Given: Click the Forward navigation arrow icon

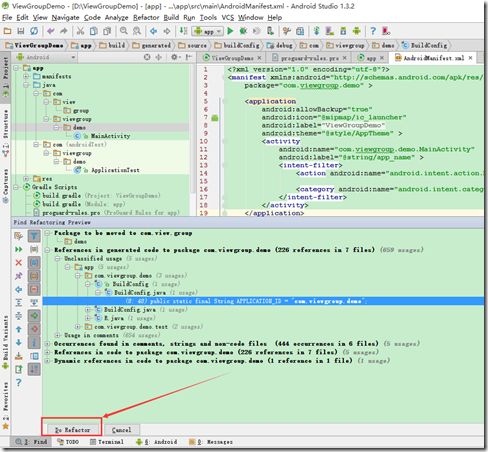Looking at the screenshot, I should click(x=167, y=31).
